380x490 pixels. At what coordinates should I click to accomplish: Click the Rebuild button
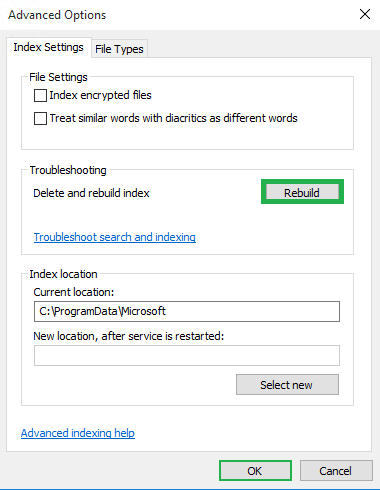[302, 192]
